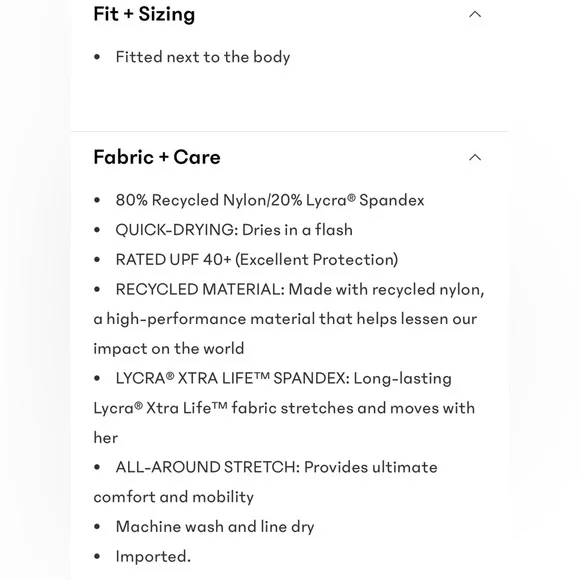Collapse the Fit + Sizing section chevron
This screenshot has width=580, height=580.
click(475, 14)
